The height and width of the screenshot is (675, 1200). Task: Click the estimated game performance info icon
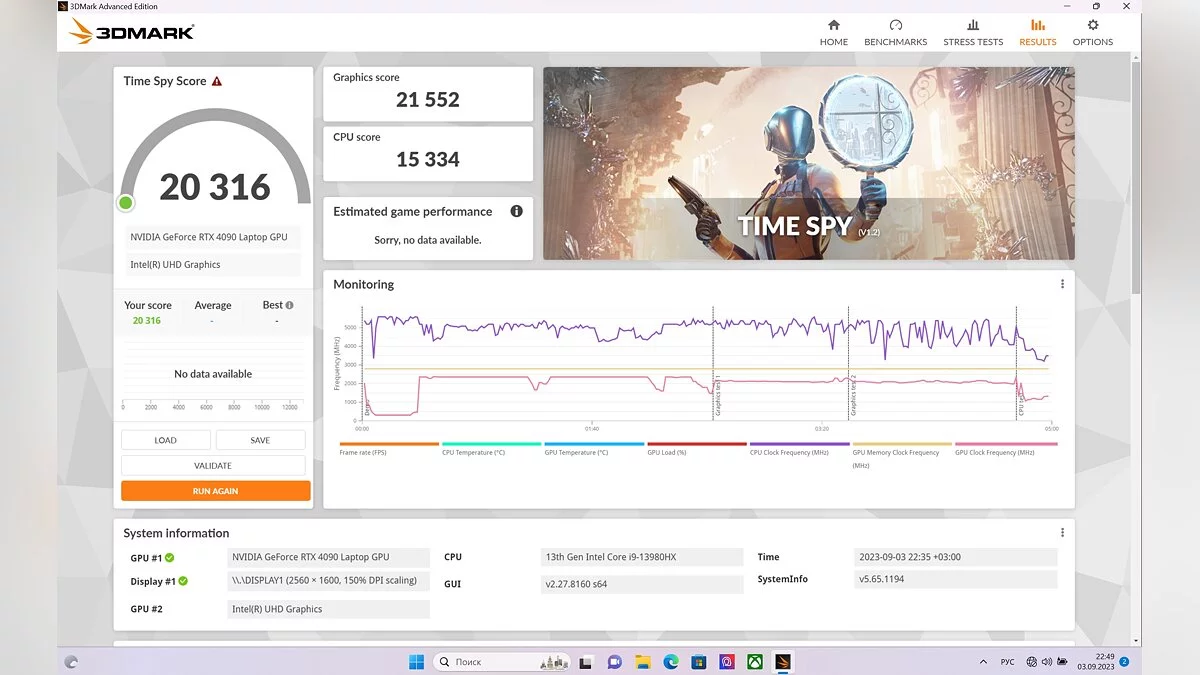point(516,211)
